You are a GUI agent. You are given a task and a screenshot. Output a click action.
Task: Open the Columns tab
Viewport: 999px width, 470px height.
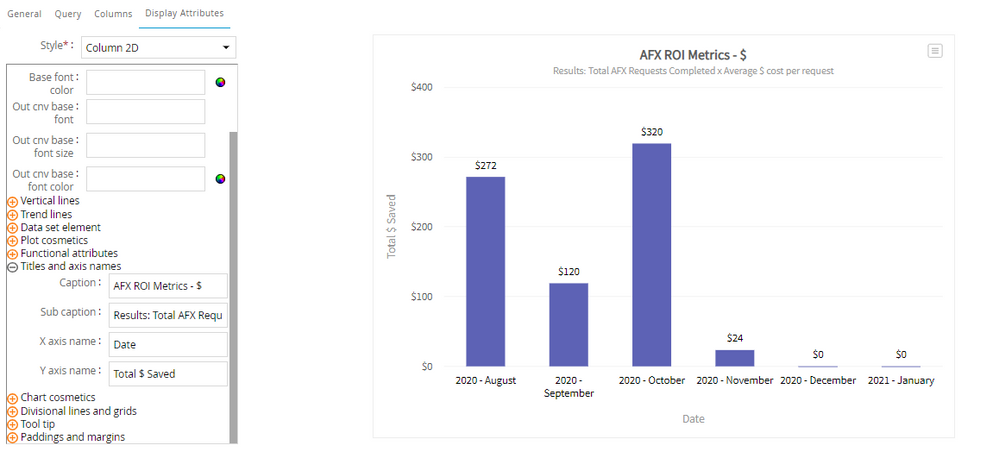pos(113,14)
